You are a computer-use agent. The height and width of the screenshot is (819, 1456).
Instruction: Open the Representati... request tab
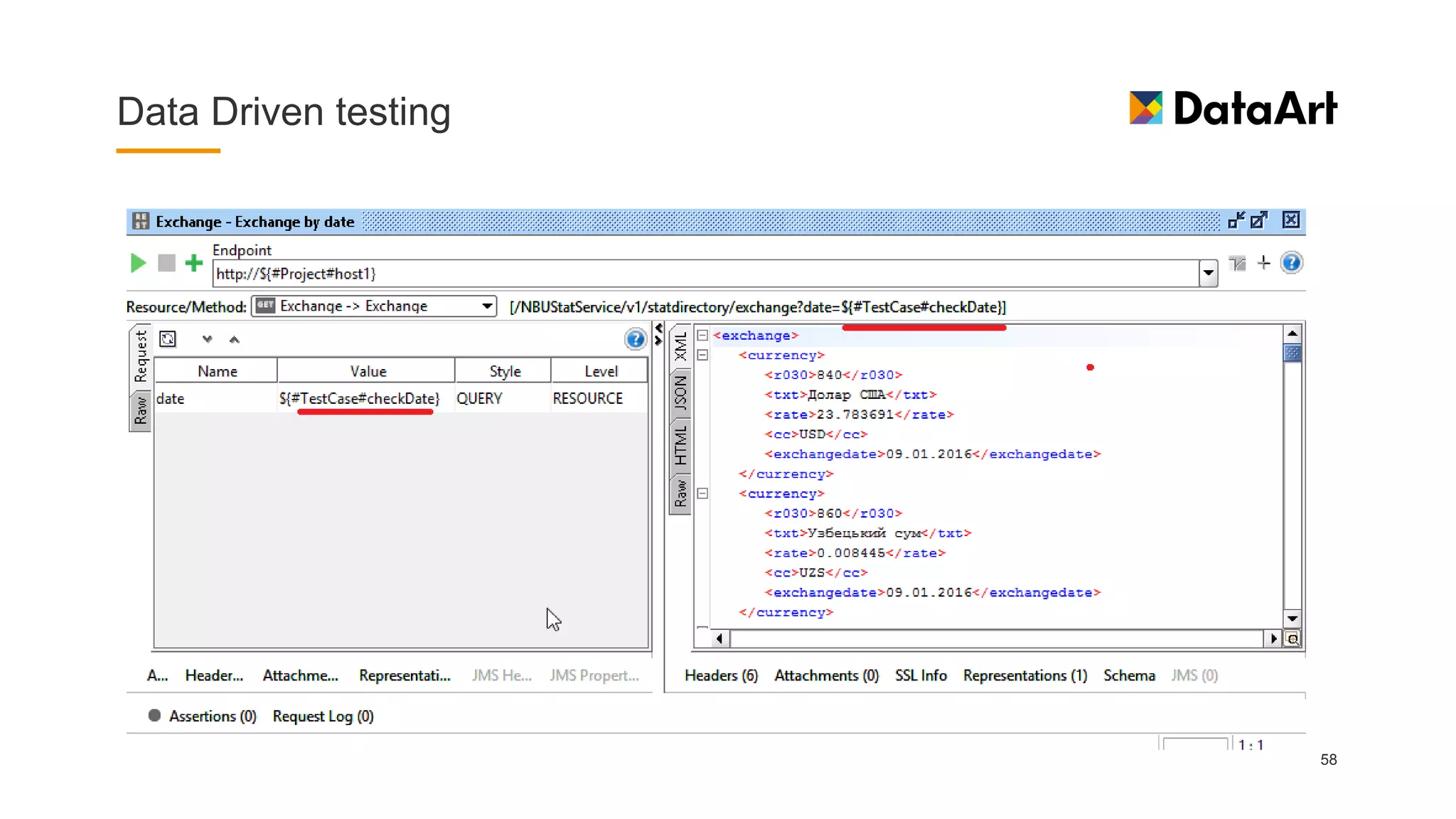tap(405, 675)
